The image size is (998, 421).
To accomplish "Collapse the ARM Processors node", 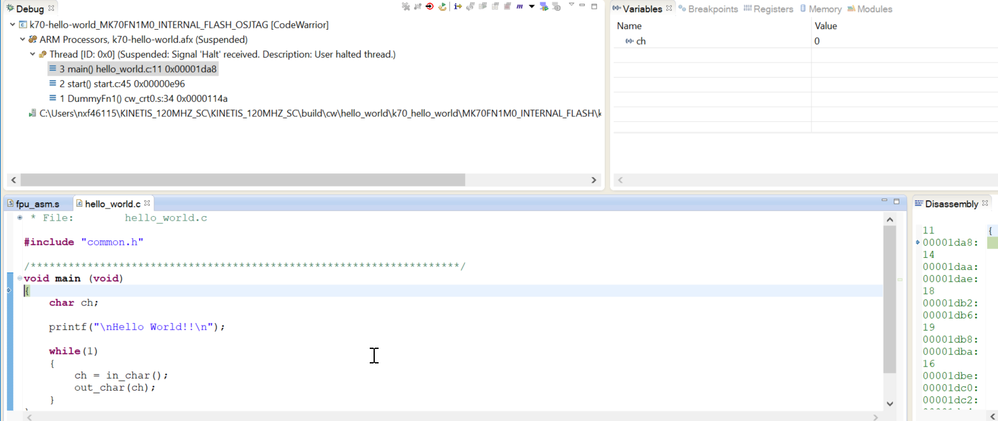I will point(23,39).
